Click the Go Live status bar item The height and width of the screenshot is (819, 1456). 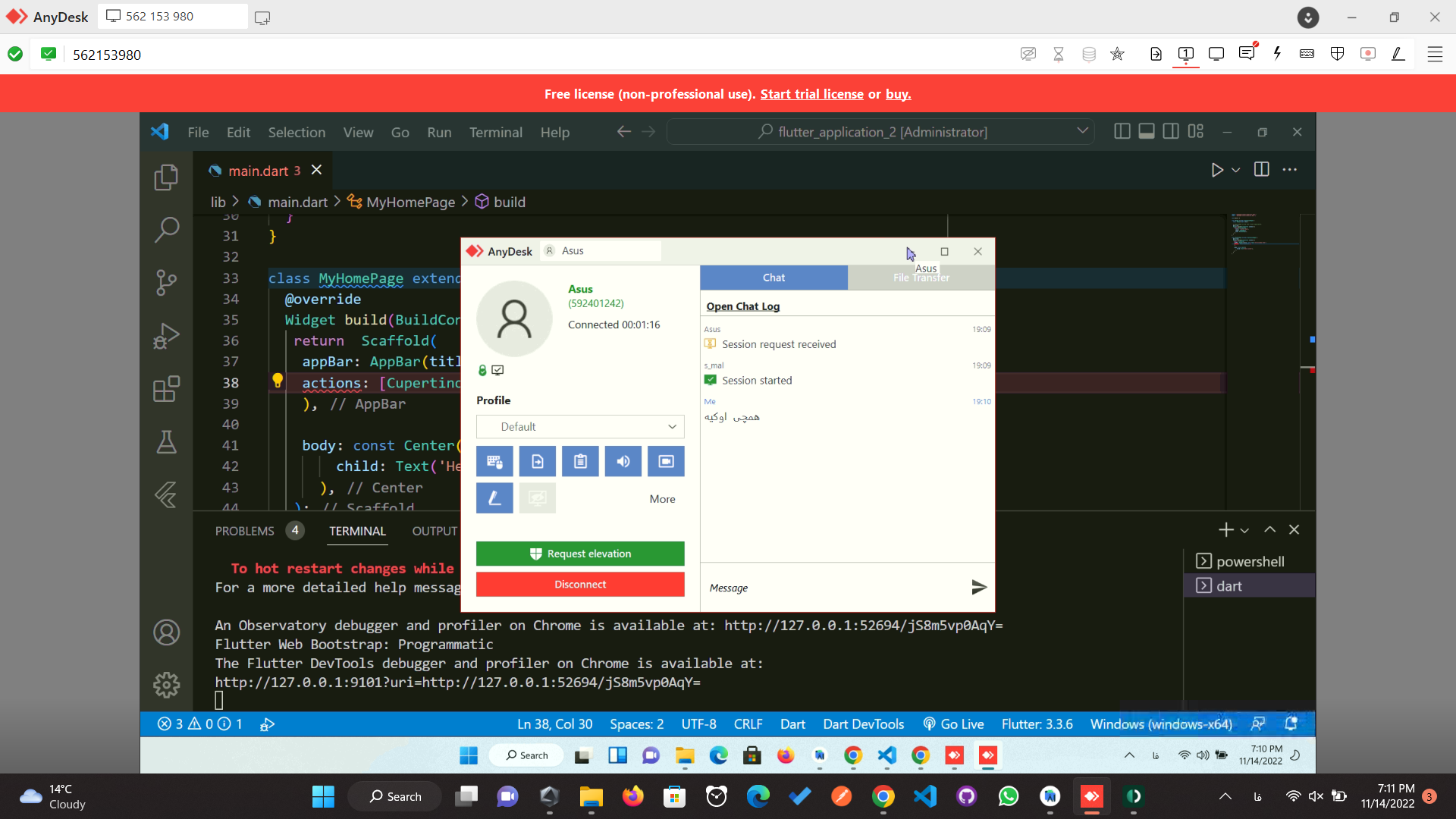pyautogui.click(x=953, y=724)
